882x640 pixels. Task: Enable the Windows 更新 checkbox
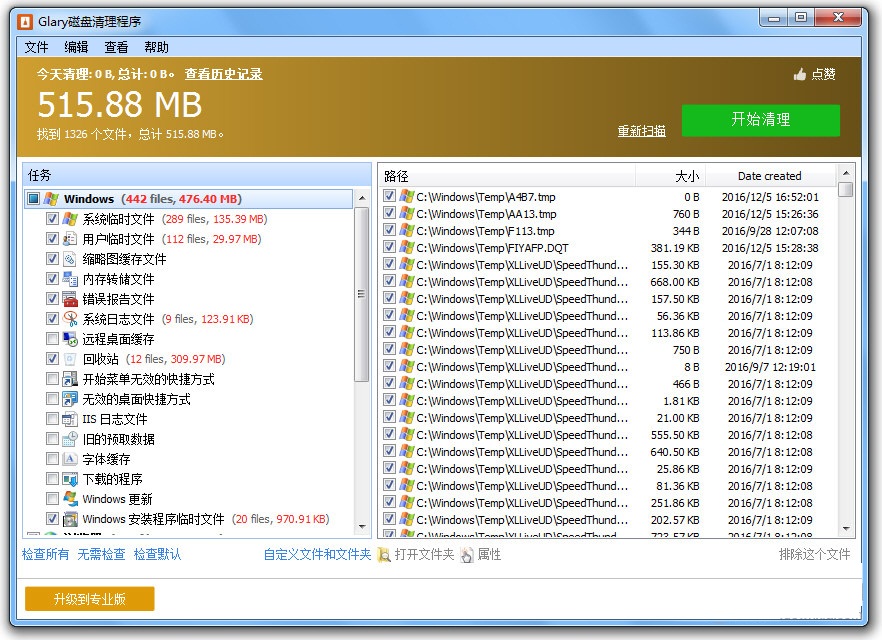pyautogui.click(x=52, y=499)
